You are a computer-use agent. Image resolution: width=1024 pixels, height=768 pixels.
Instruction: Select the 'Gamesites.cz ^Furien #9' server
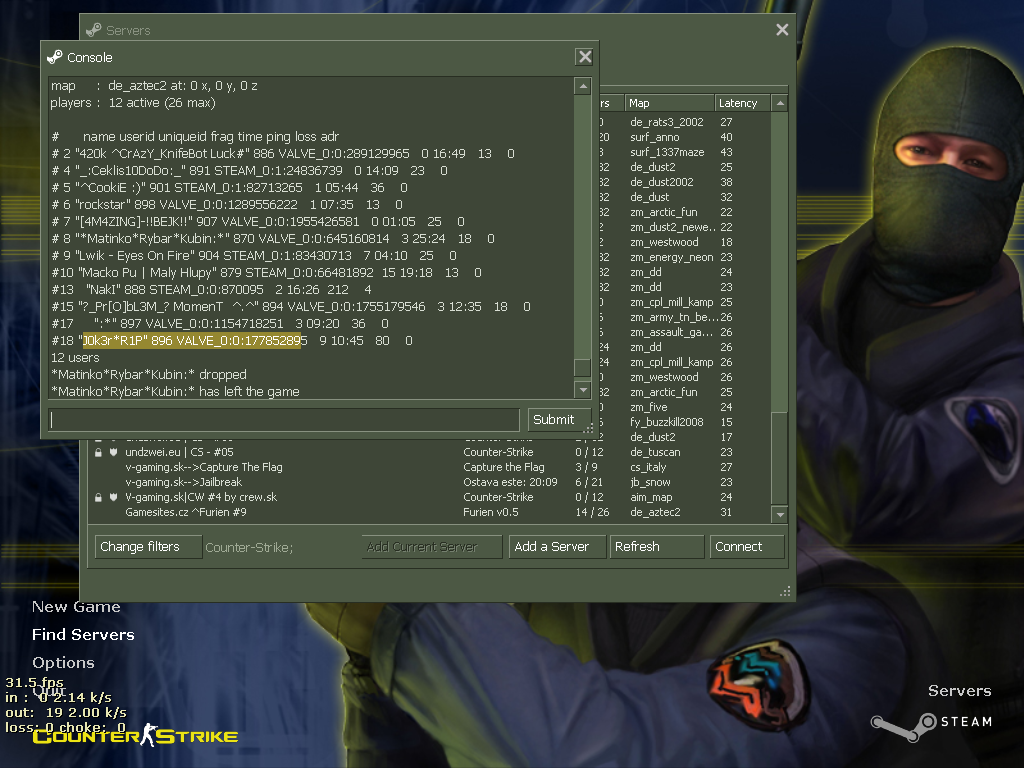click(x=185, y=512)
